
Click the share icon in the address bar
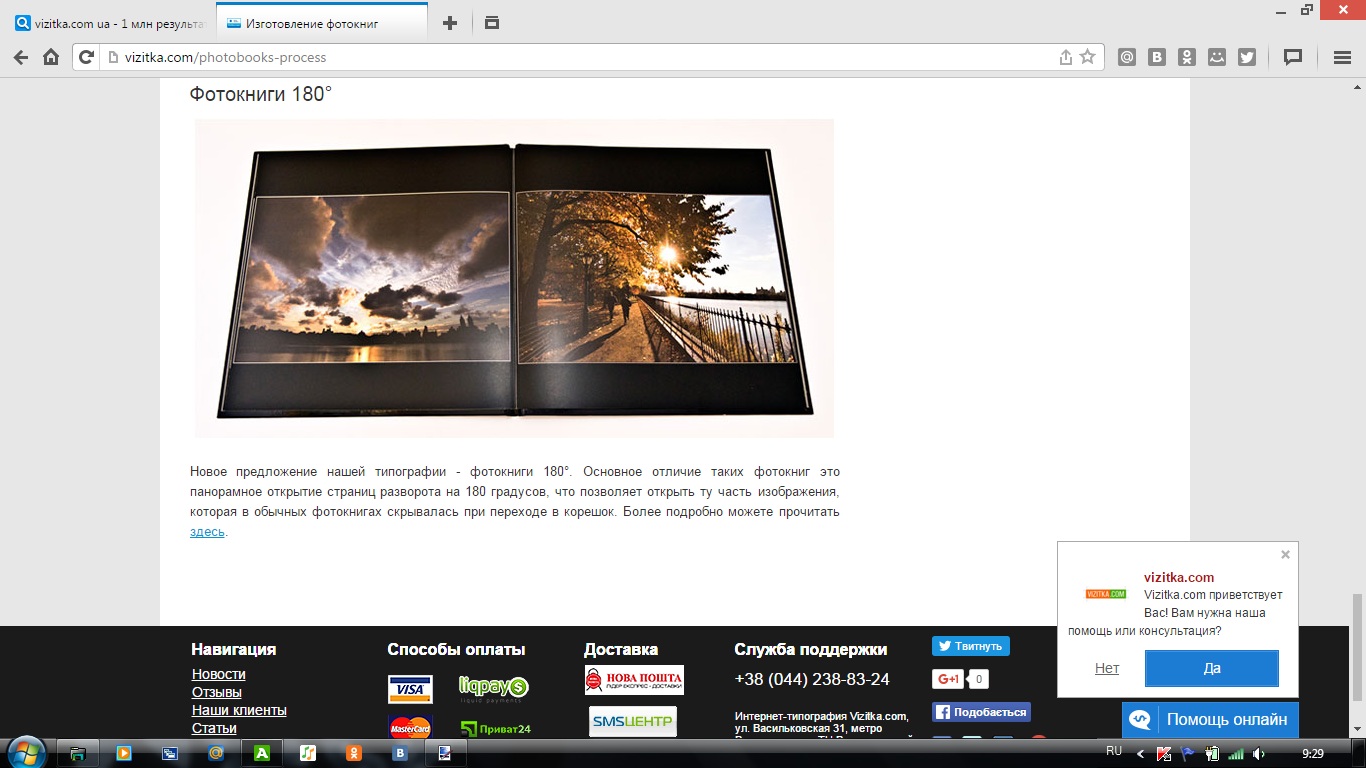[1065, 57]
